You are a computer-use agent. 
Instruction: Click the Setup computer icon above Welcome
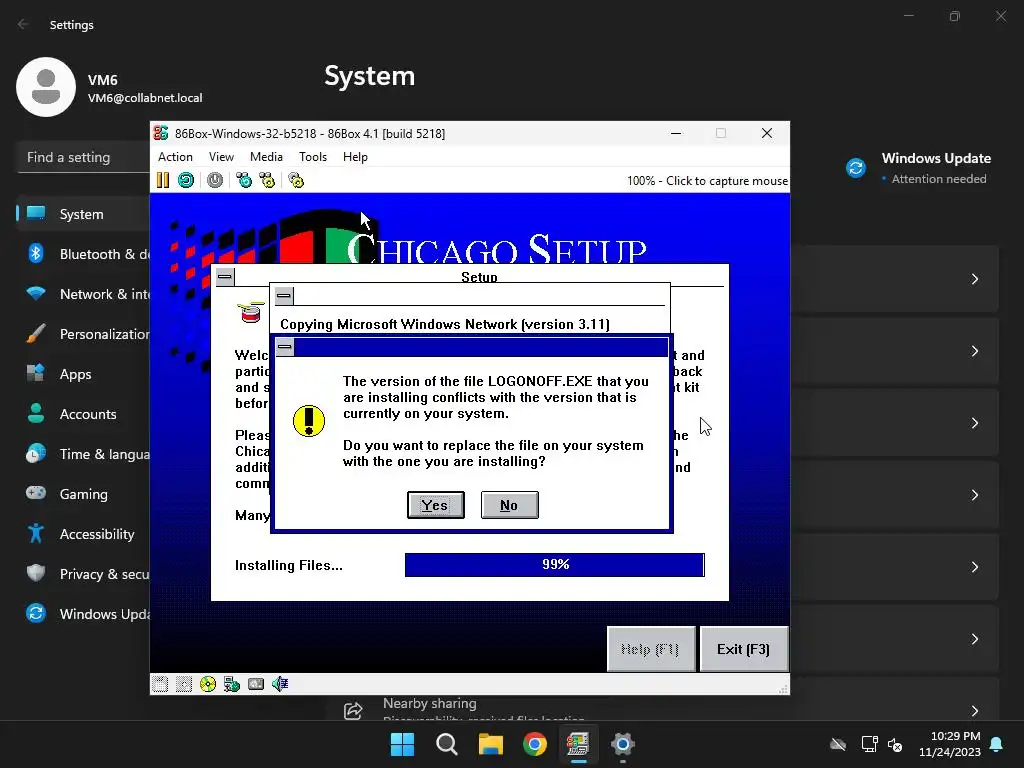tap(251, 313)
